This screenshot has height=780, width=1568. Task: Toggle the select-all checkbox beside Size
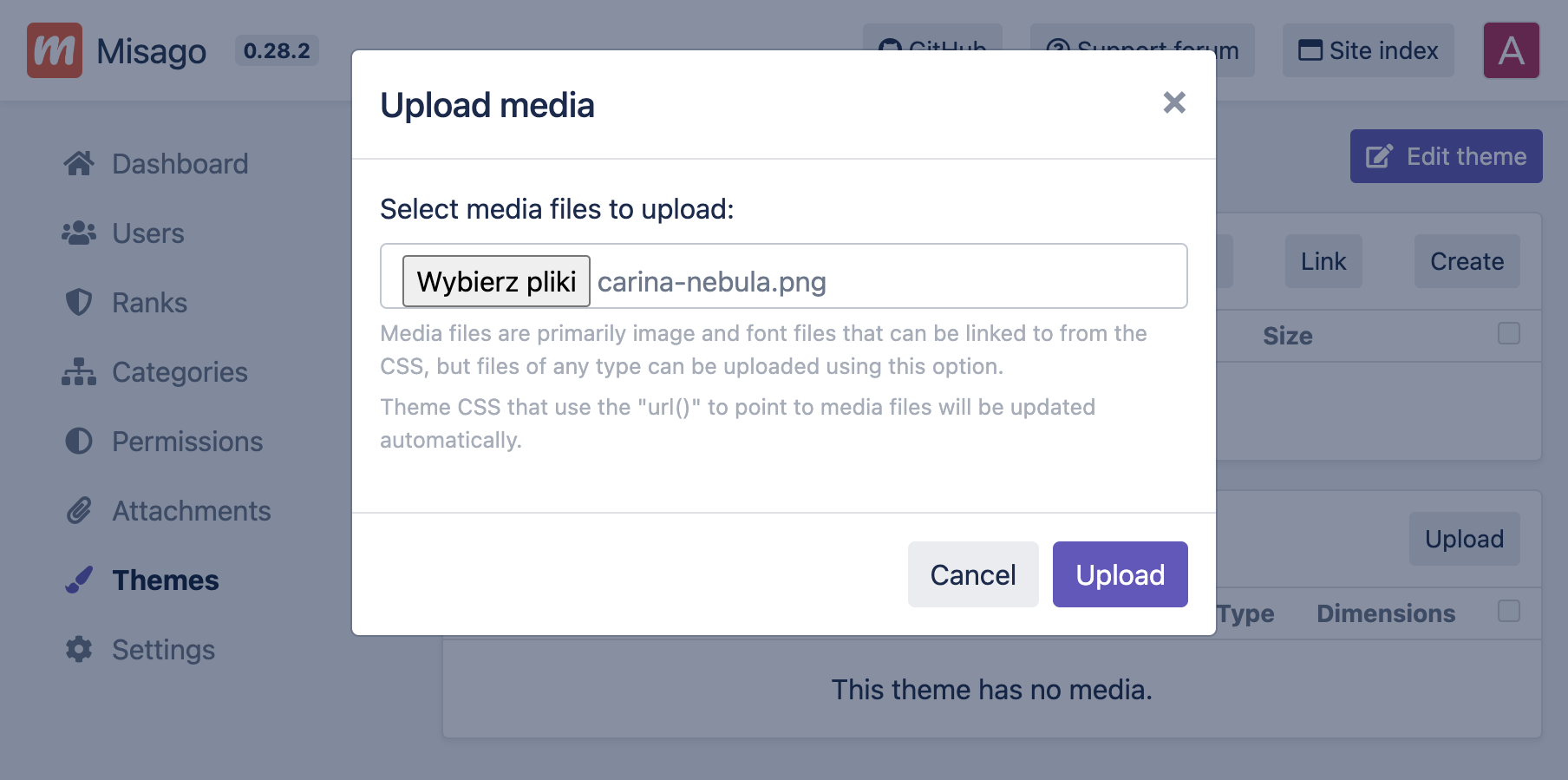pyautogui.click(x=1509, y=333)
